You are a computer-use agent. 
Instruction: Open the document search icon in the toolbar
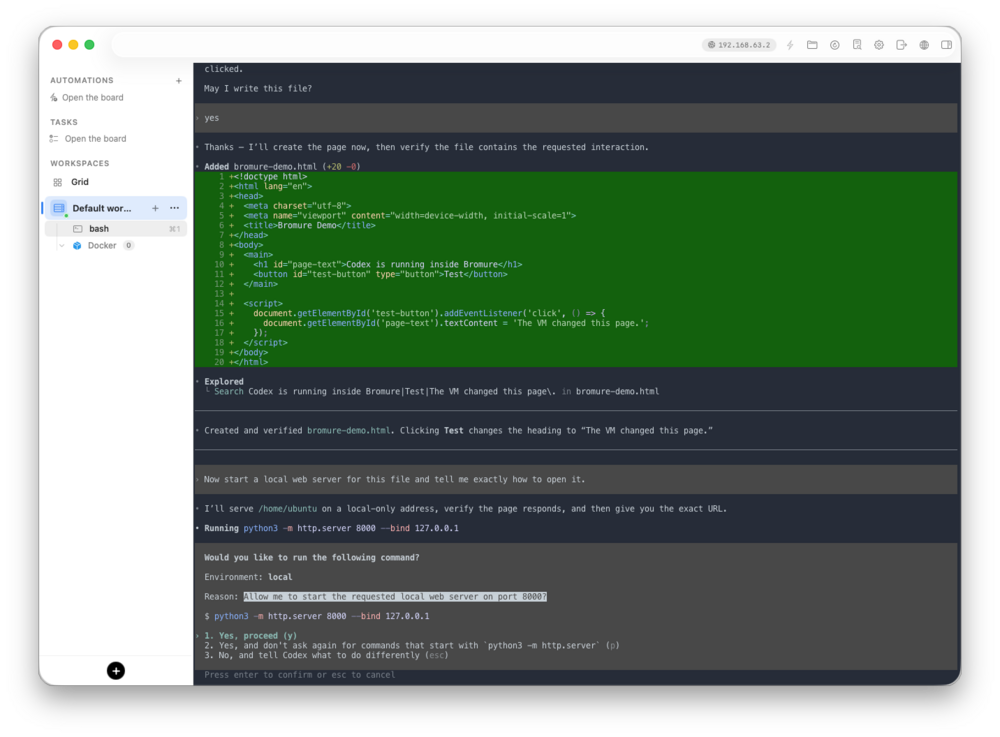[x=857, y=45]
